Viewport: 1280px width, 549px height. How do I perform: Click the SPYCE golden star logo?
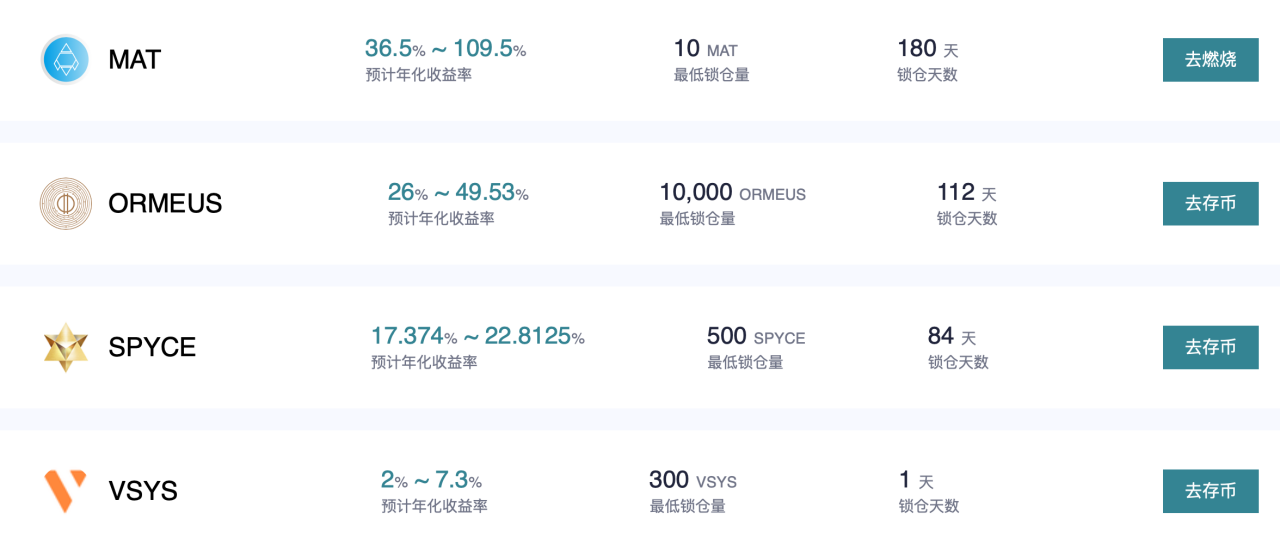pos(66,347)
